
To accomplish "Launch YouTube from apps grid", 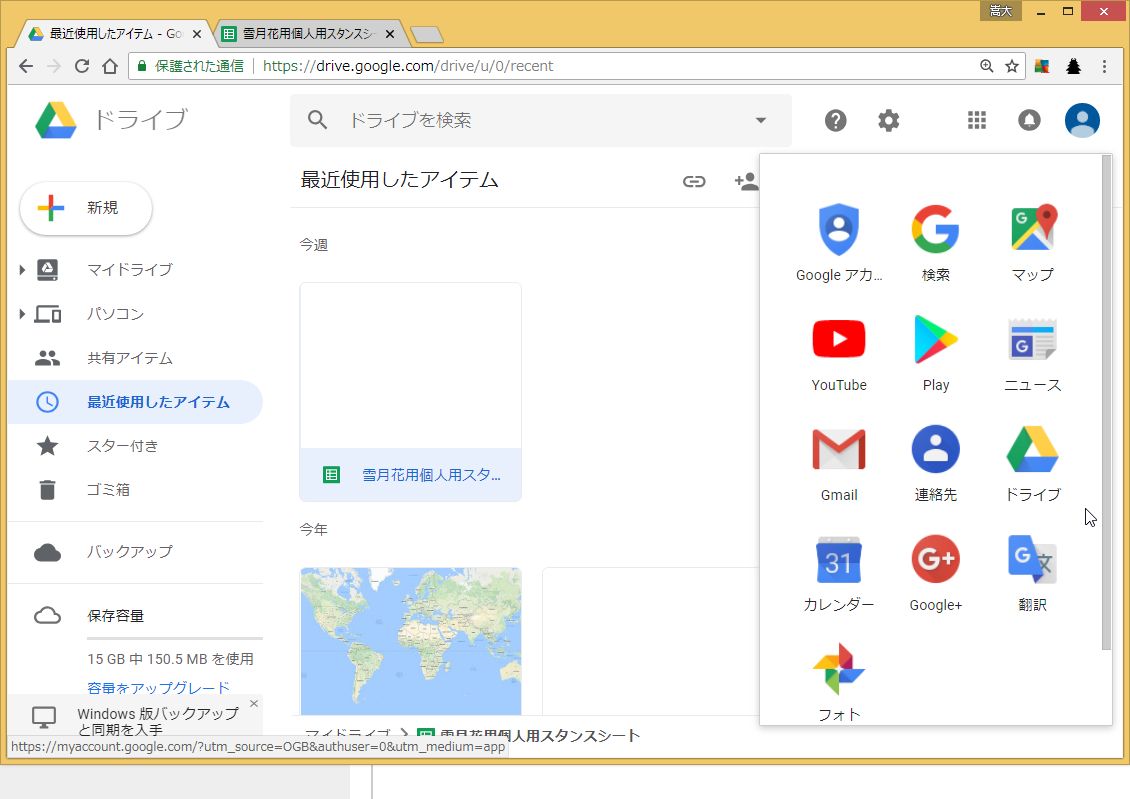I will pyautogui.click(x=838, y=353).
